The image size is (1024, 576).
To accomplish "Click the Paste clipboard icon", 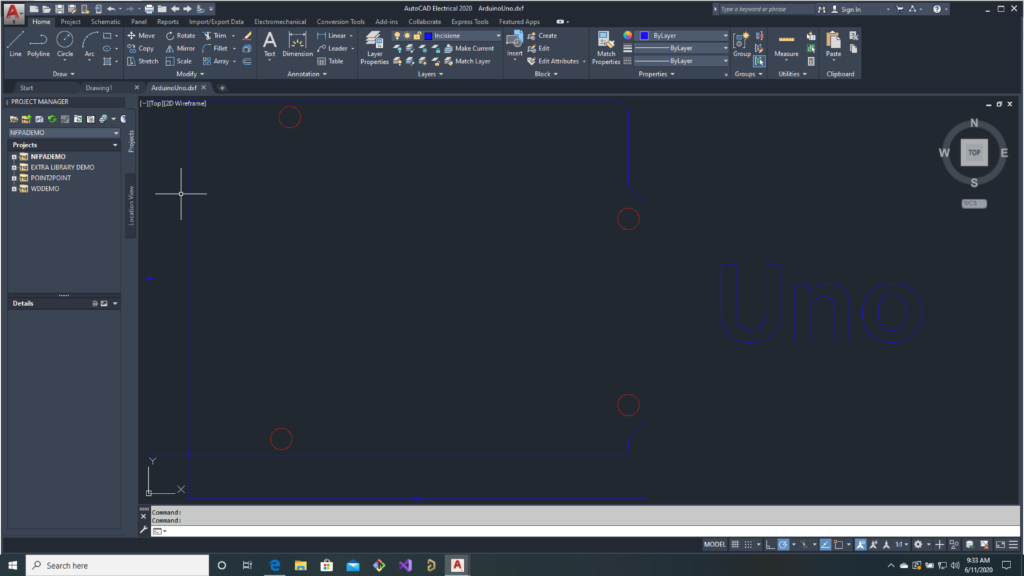I will 833,43.
